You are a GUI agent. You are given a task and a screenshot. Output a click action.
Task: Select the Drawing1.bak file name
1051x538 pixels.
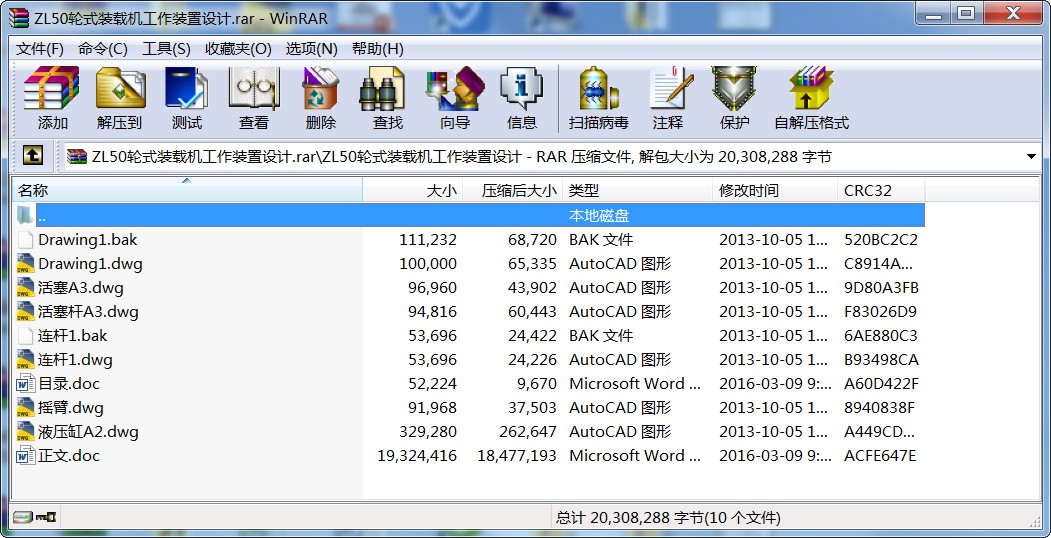88,239
